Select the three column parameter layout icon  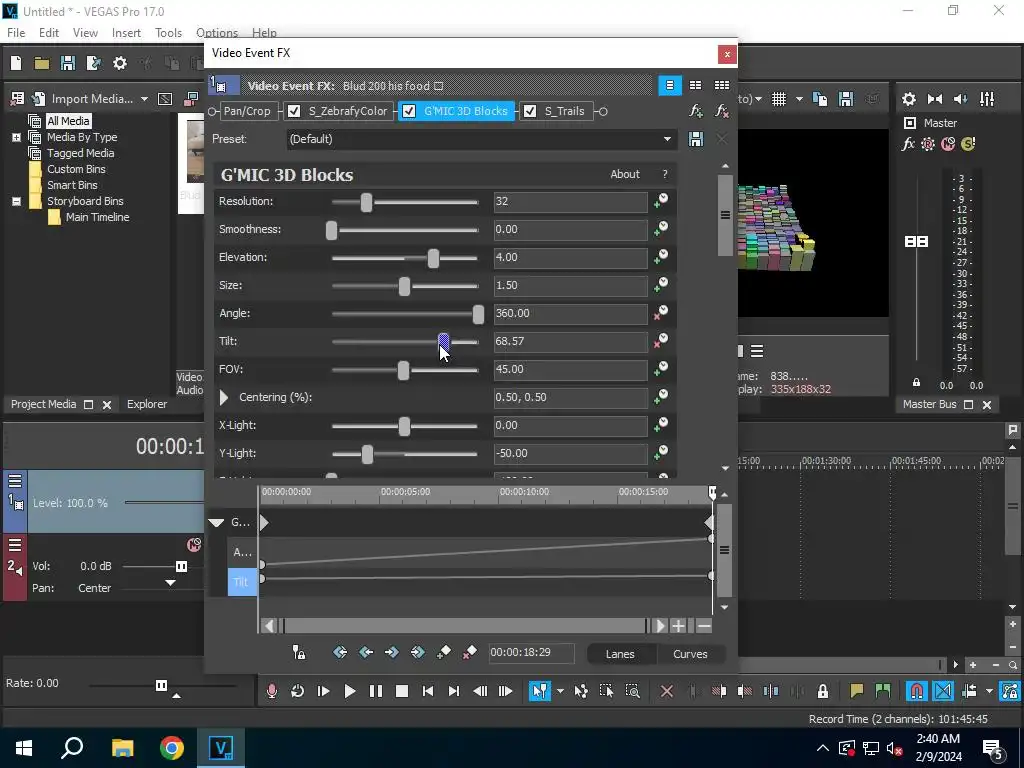pyautogui.click(x=722, y=86)
